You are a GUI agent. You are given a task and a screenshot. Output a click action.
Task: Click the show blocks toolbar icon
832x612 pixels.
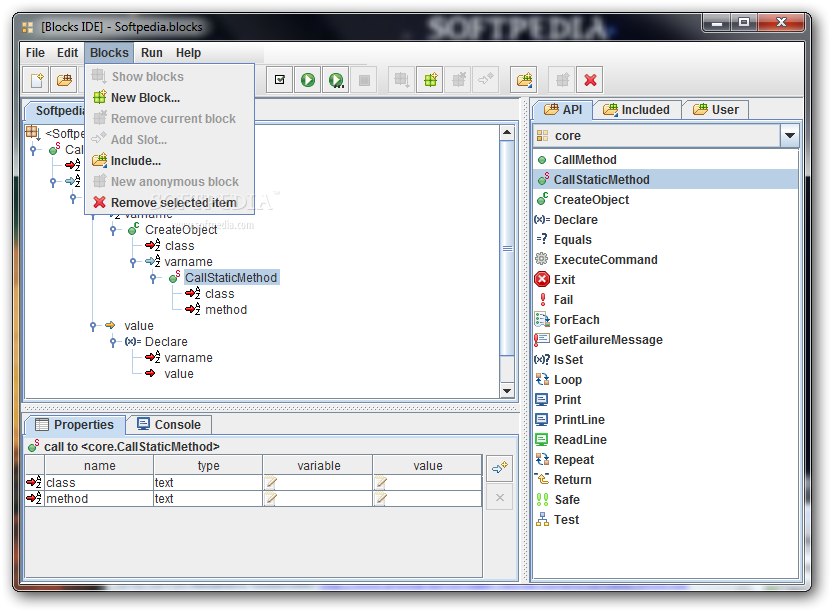(401, 80)
